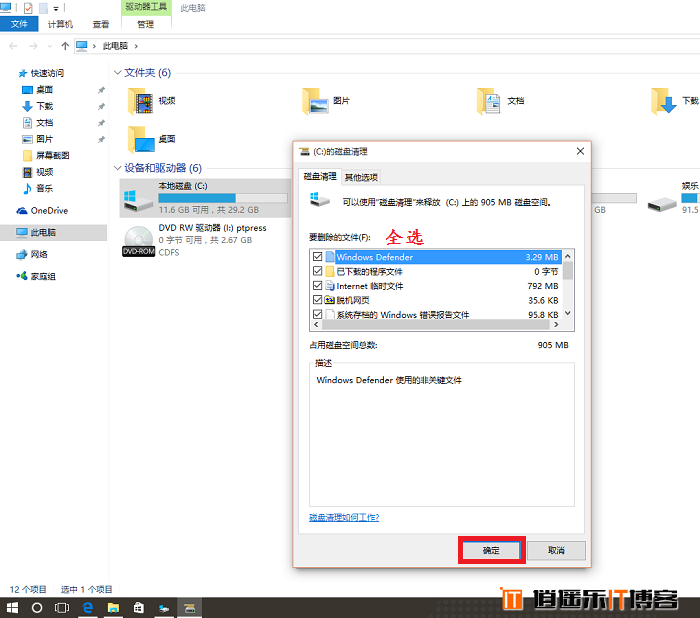Open the 桌面 folder in the 文件夹 group
Viewport: 700px width, 618px height.
[140, 139]
